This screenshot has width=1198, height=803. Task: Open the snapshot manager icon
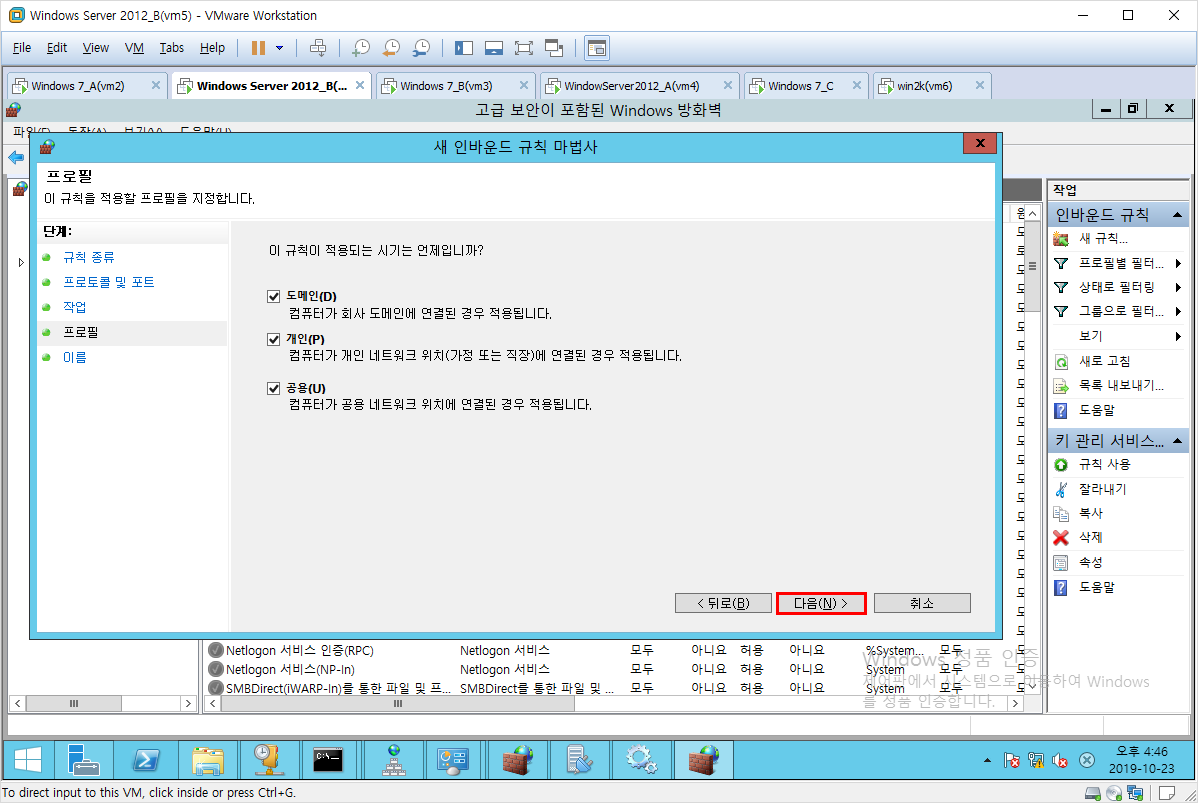(x=421, y=48)
